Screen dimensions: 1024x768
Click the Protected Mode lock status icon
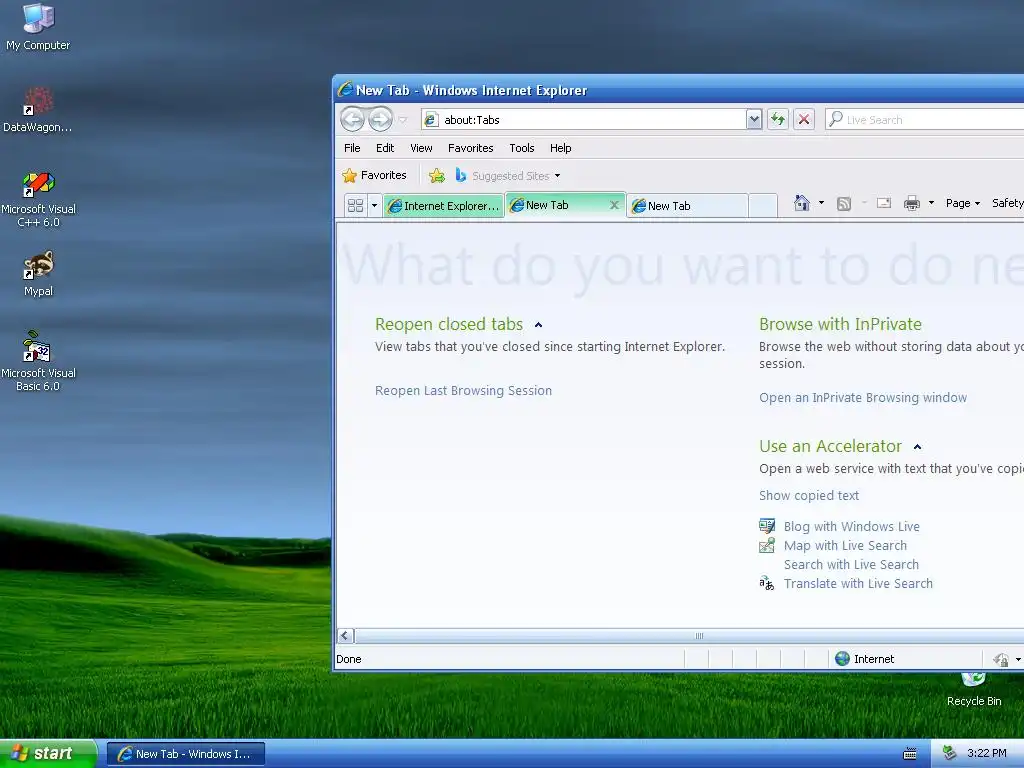(1000, 660)
